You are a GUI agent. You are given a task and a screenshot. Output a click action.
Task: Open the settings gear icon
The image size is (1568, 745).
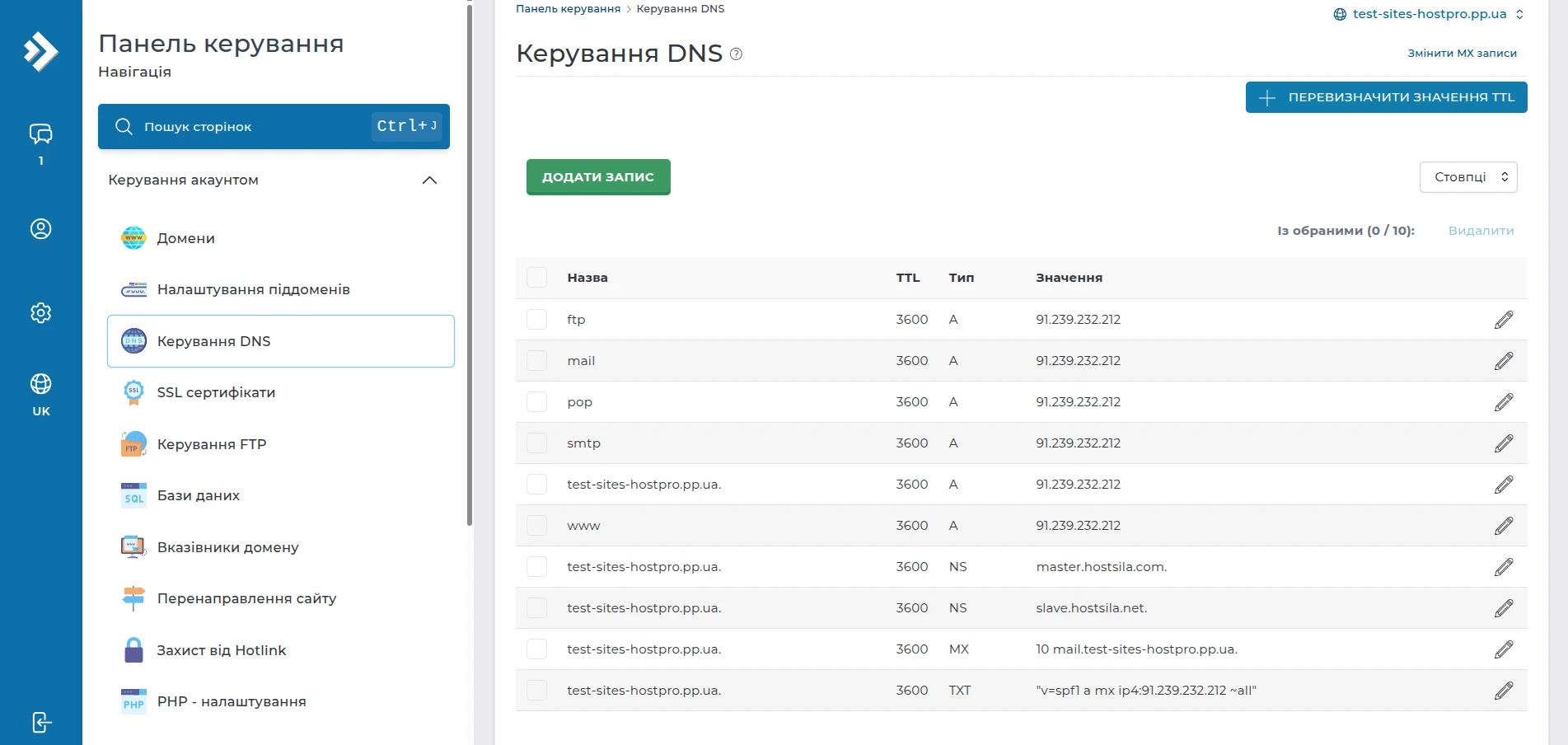(40, 313)
